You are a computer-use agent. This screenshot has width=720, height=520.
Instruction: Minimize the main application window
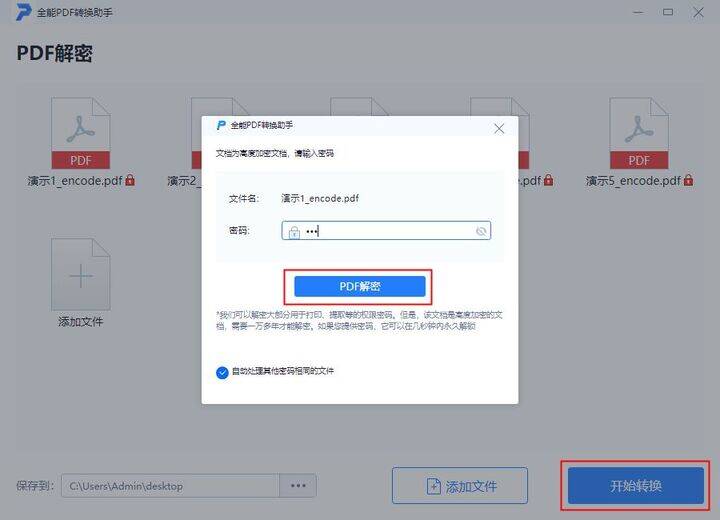coord(638,12)
